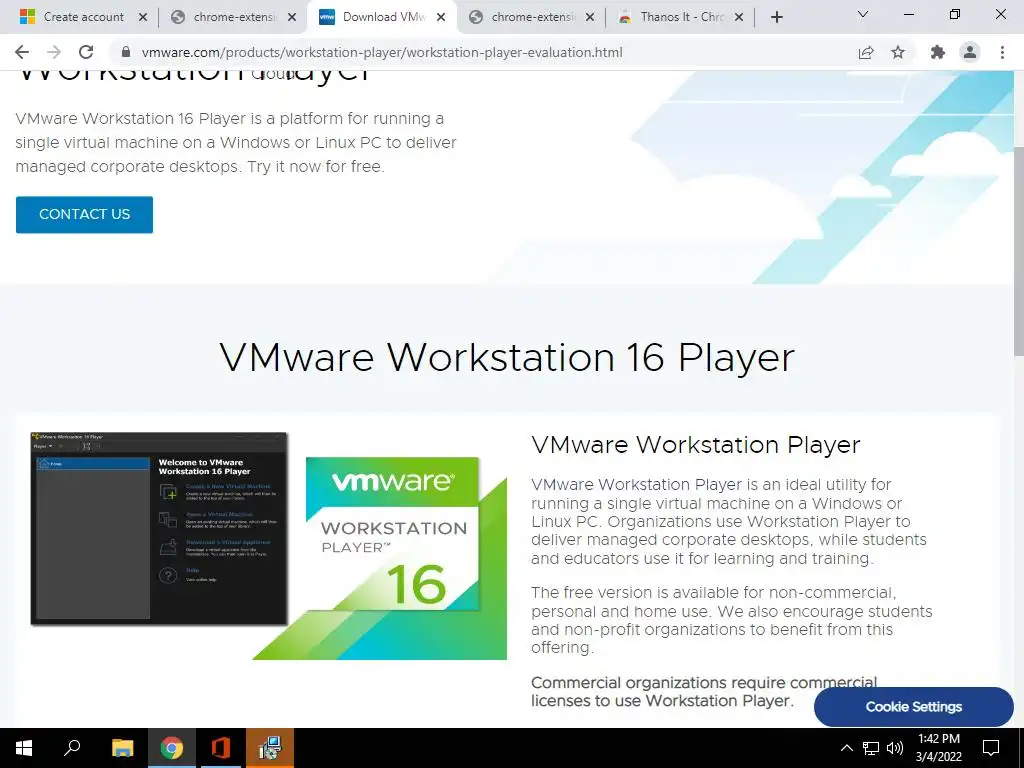The width and height of the screenshot is (1024, 768).
Task: View site info via padlock icon
Action: tap(125, 52)
